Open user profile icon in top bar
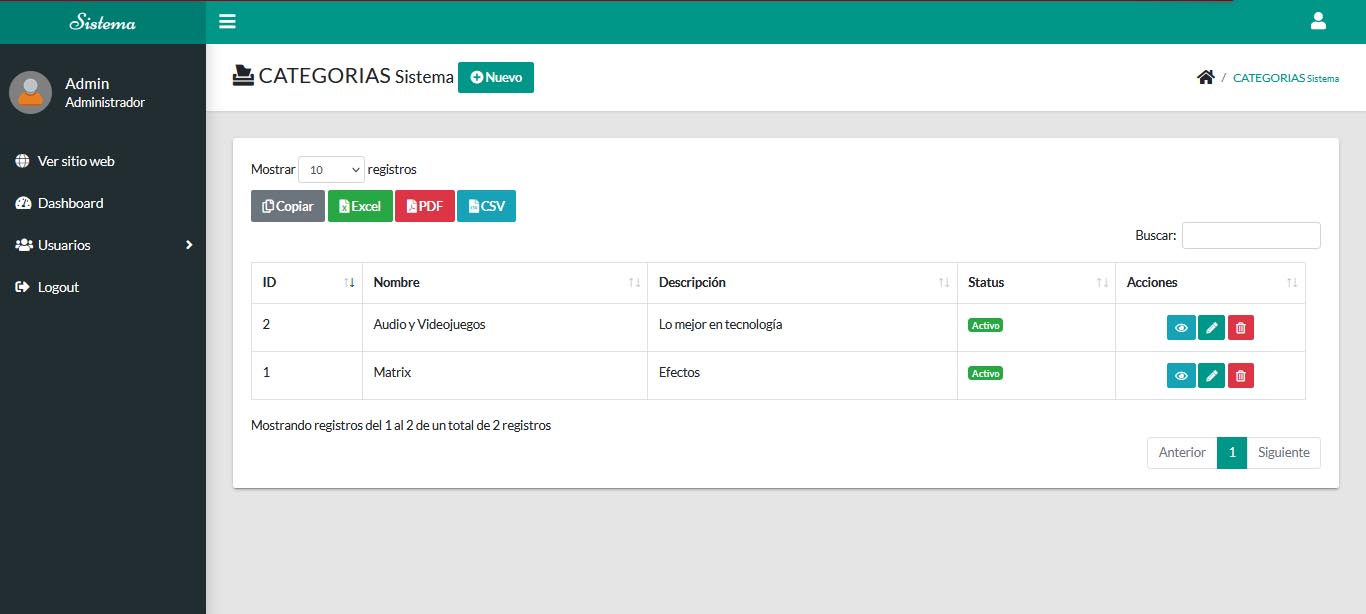Image resolution: width=1366 pixels, height=614 pixels. (x=1317, y=21)
